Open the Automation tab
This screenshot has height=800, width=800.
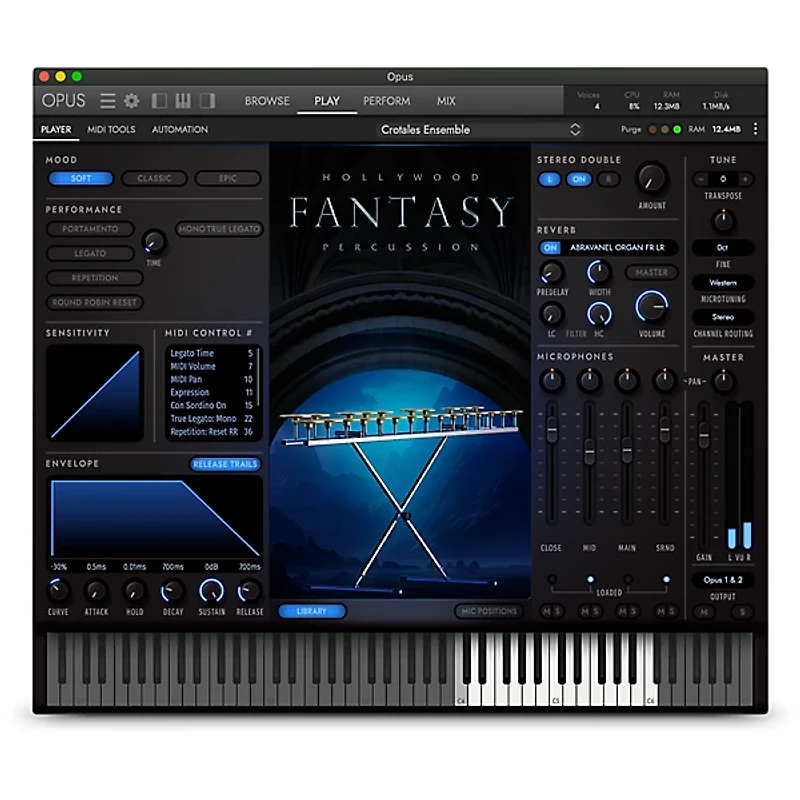[180, 130]
